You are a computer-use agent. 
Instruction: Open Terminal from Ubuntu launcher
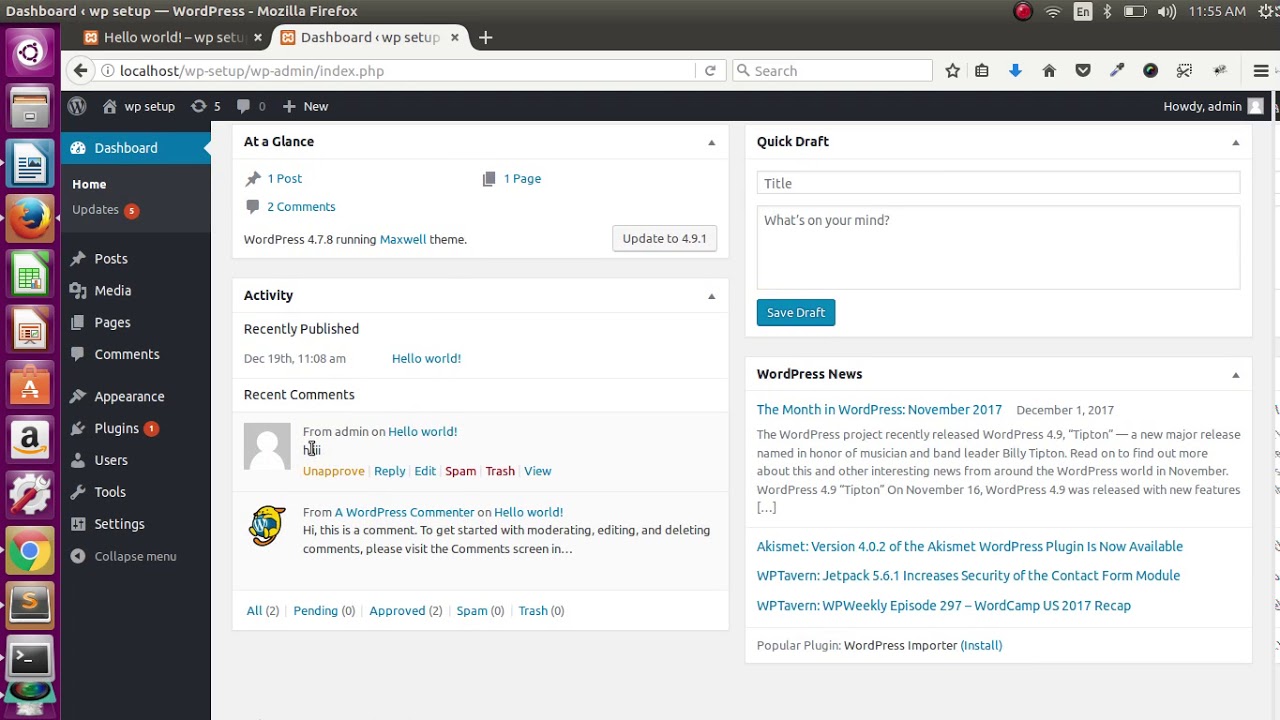click(x=30, y=660)
